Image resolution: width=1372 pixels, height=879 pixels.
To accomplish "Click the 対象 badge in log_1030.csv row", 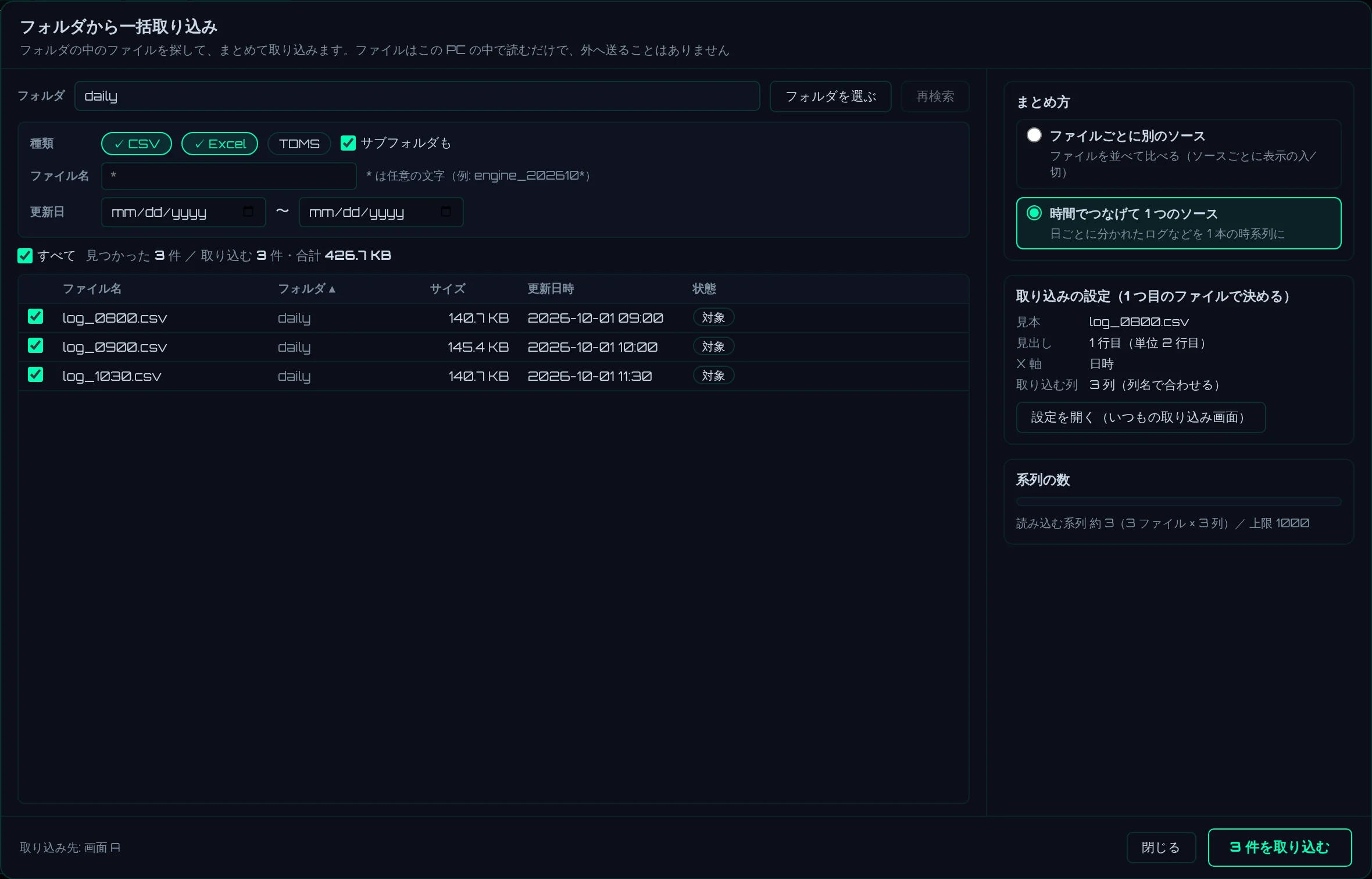I will (713, 376).
